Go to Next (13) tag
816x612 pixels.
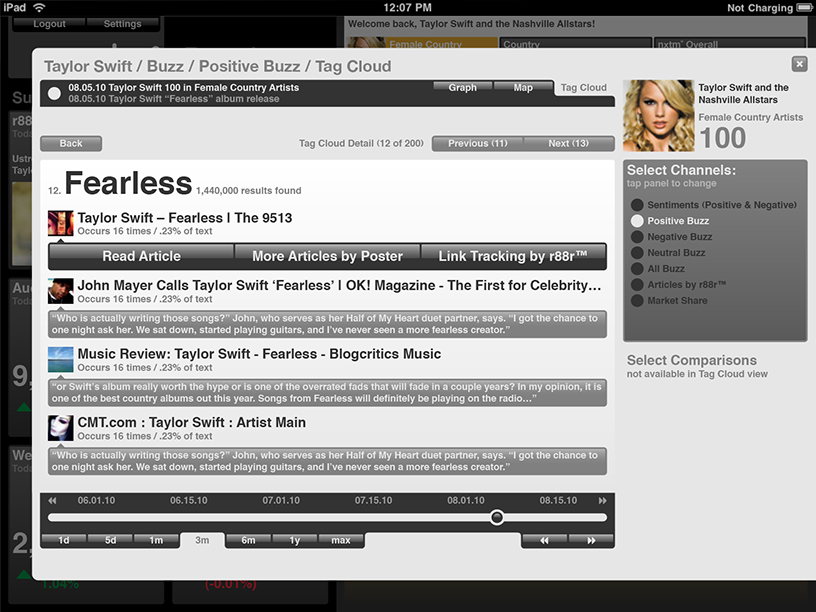(569, 143)
